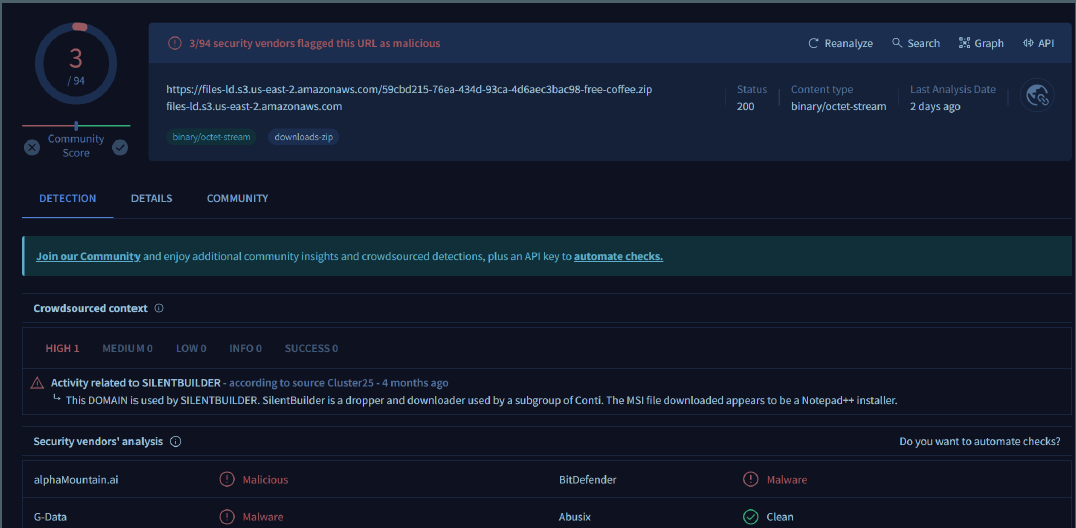Click the Last Analysis Date 2 days ago
This screenshot has width=1076, height=528.
[935, 106]
